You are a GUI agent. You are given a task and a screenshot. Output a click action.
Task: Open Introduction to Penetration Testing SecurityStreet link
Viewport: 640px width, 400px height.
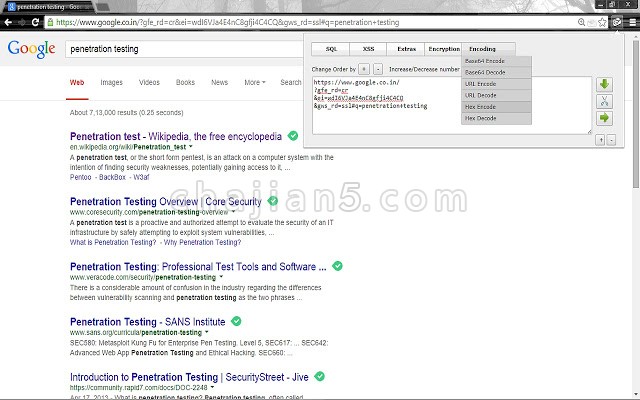click(x=189, y=377)
